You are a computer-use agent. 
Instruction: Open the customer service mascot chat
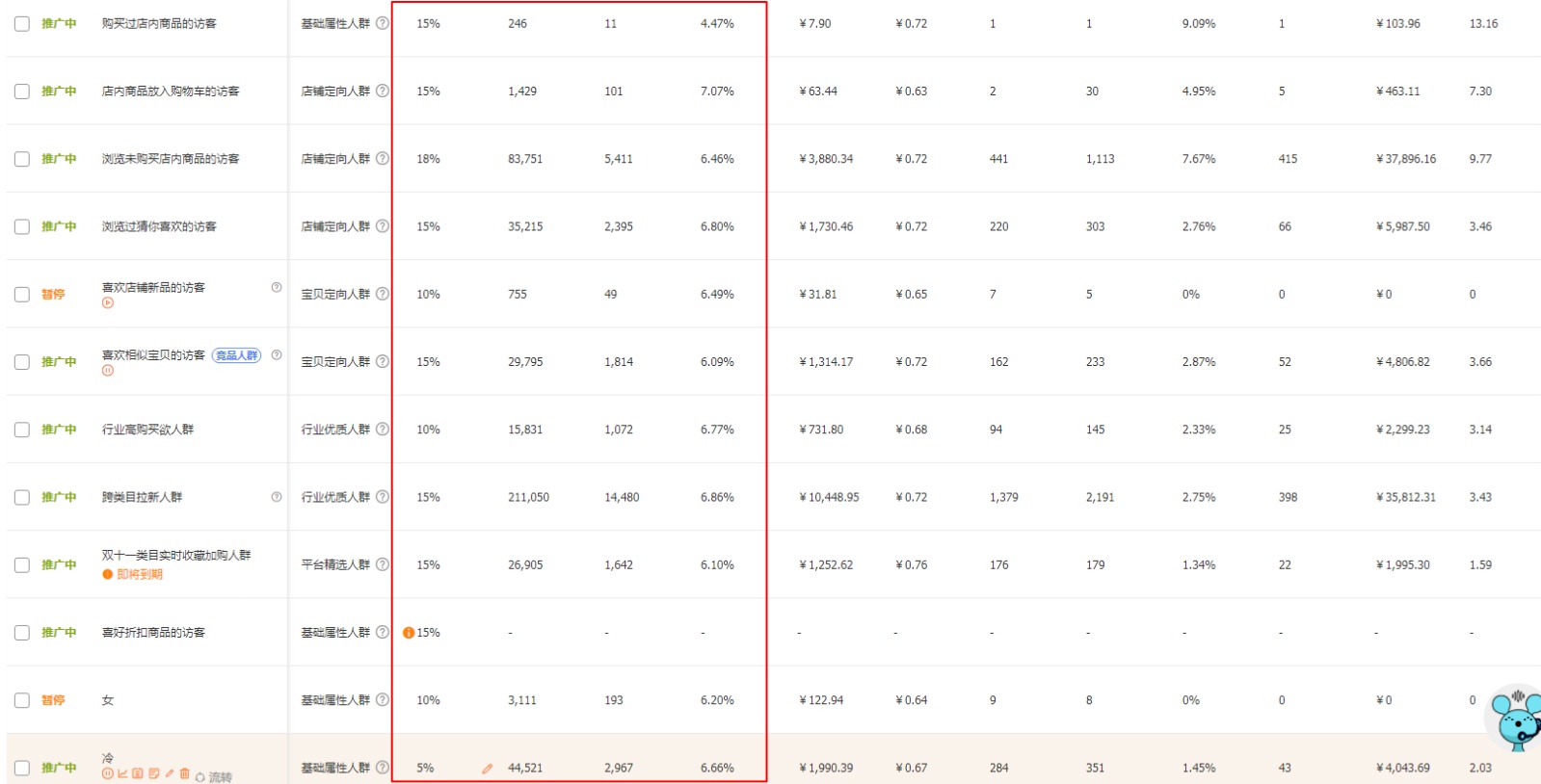[x=1515, y=719]
